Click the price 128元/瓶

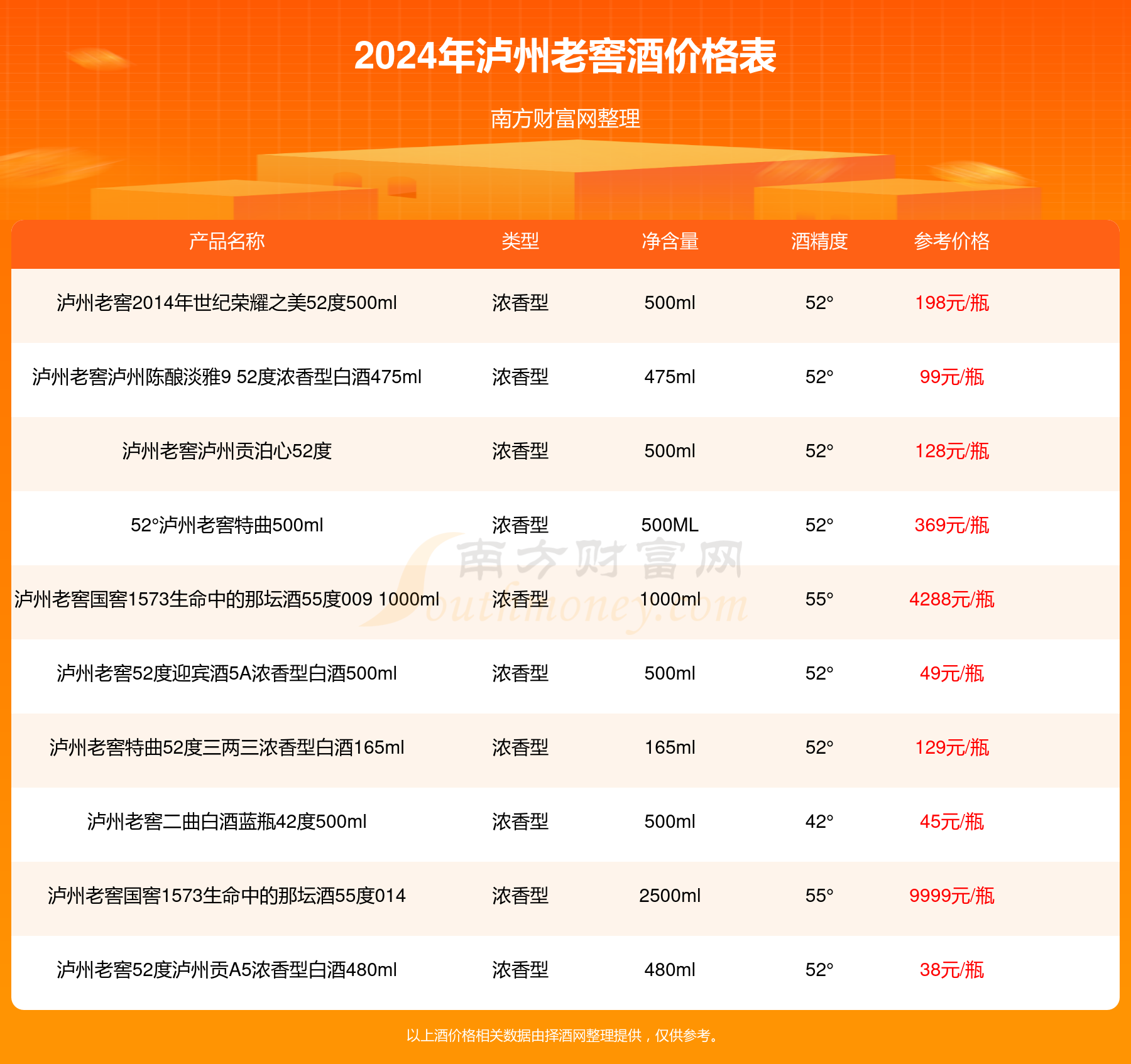[x=952, y=451]
